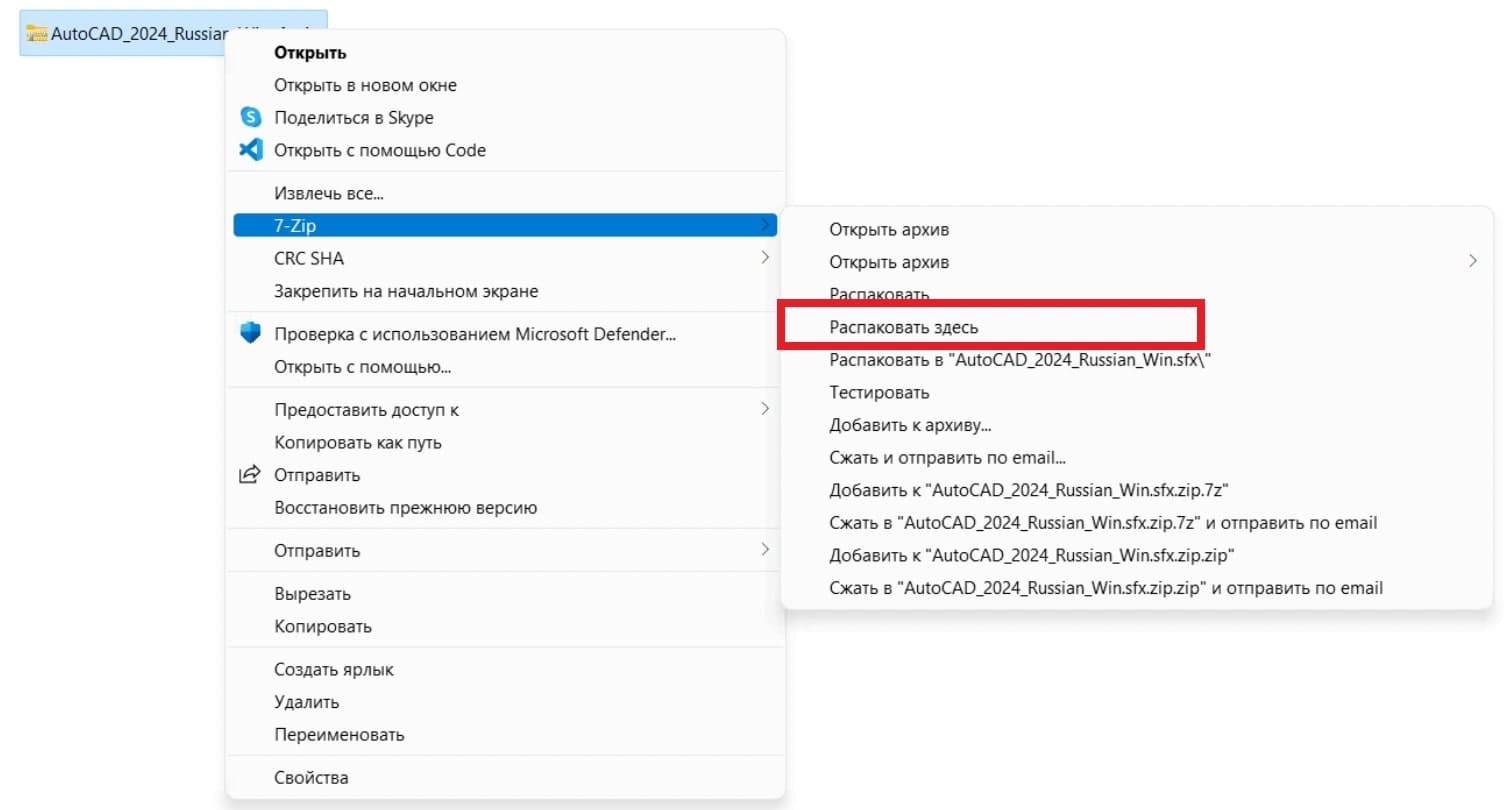1504x810 pixels.
Task: Click the share arrow icon beside Отправить
Action: click(250, 475)
